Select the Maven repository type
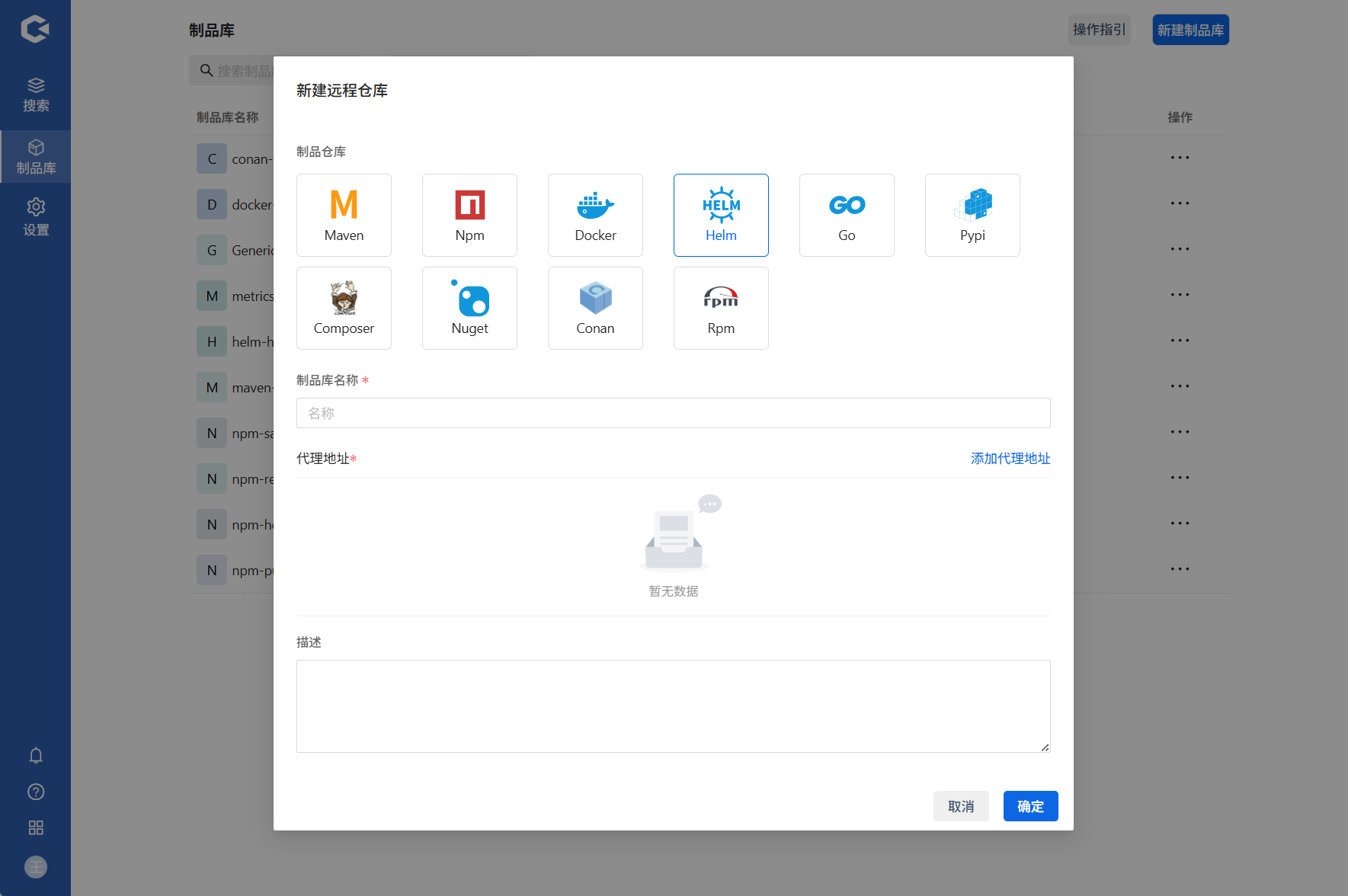Viewport: 1348px width, 896px height. point(344,215)
